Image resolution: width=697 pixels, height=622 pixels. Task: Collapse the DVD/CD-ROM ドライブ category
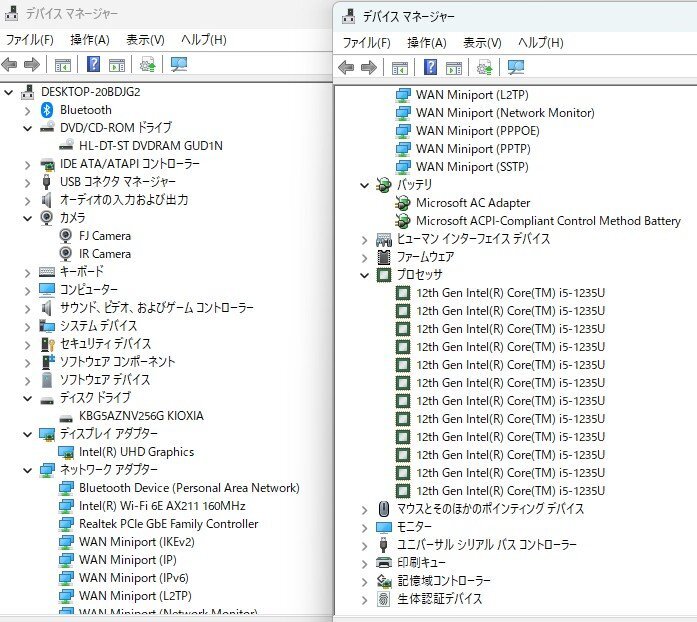pyautogui.click(x=28, y=128)
